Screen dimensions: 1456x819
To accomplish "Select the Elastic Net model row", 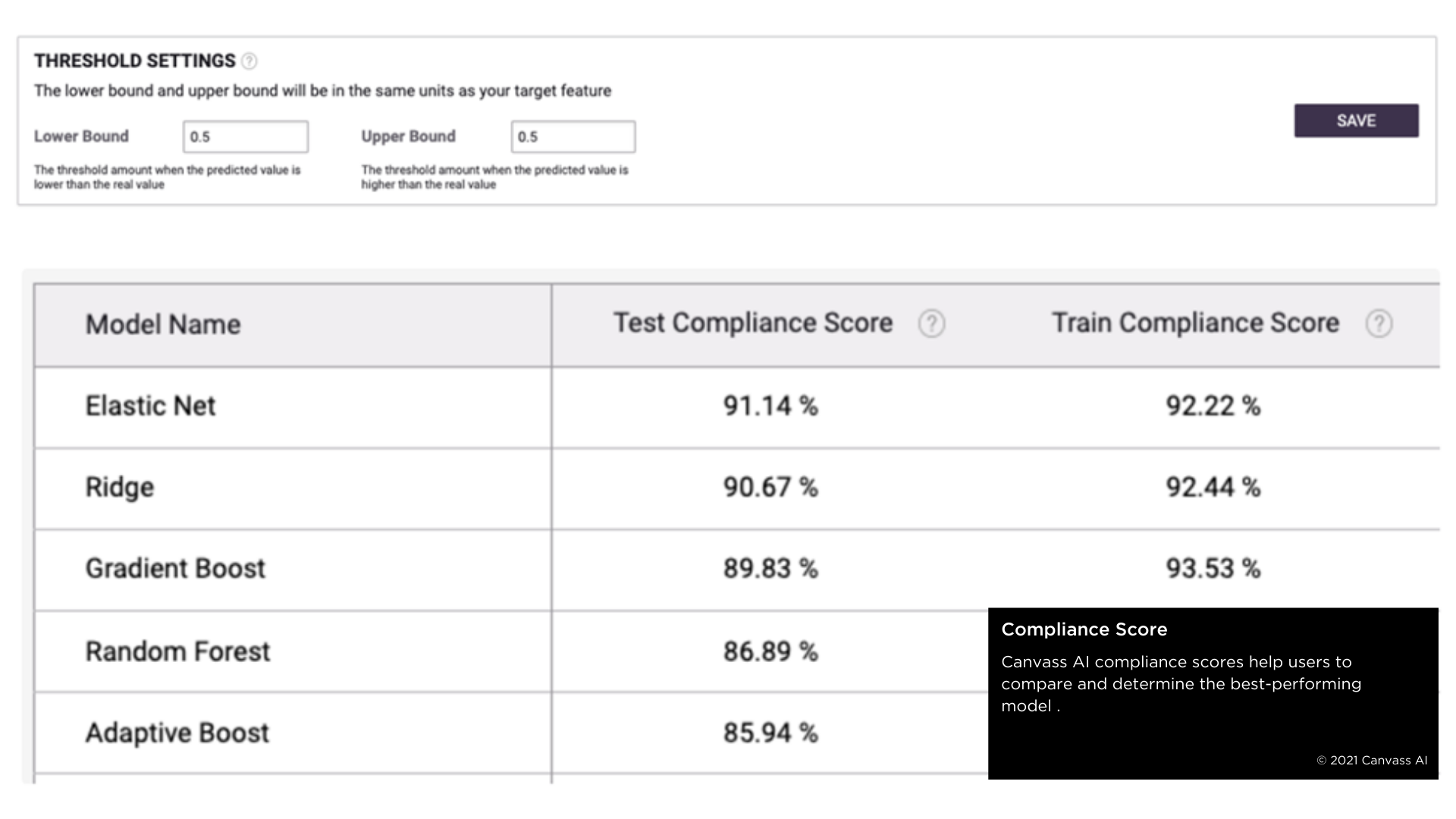I will (x=737, y=407).
